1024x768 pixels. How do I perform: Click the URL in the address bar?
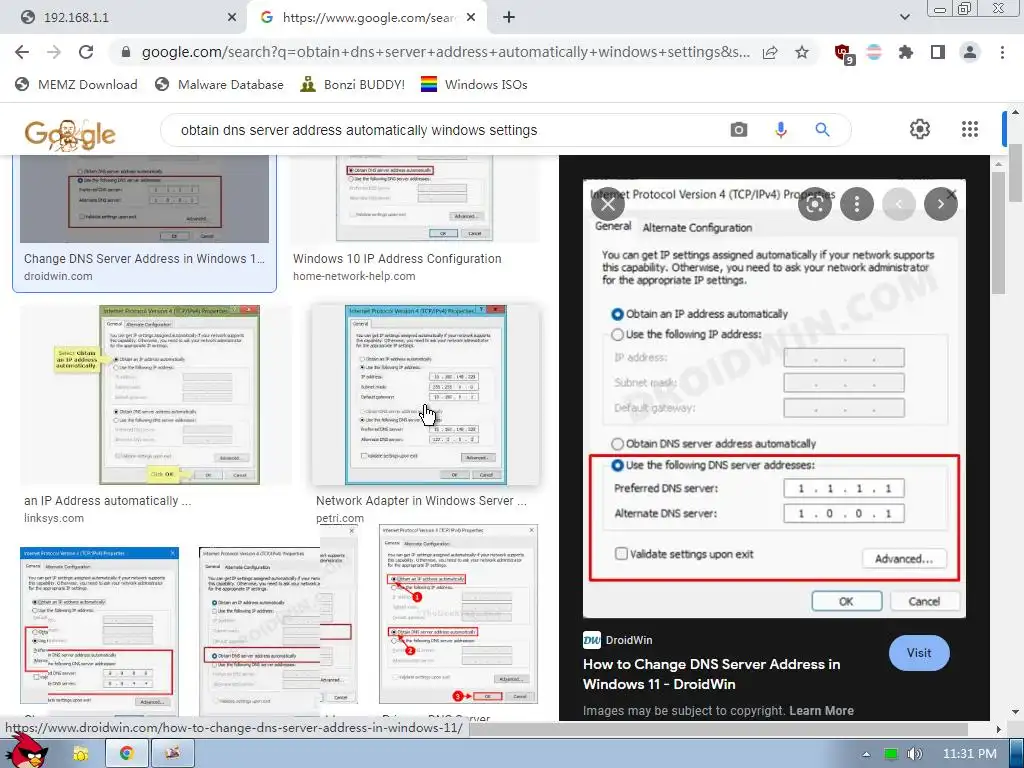click(445, 52)
